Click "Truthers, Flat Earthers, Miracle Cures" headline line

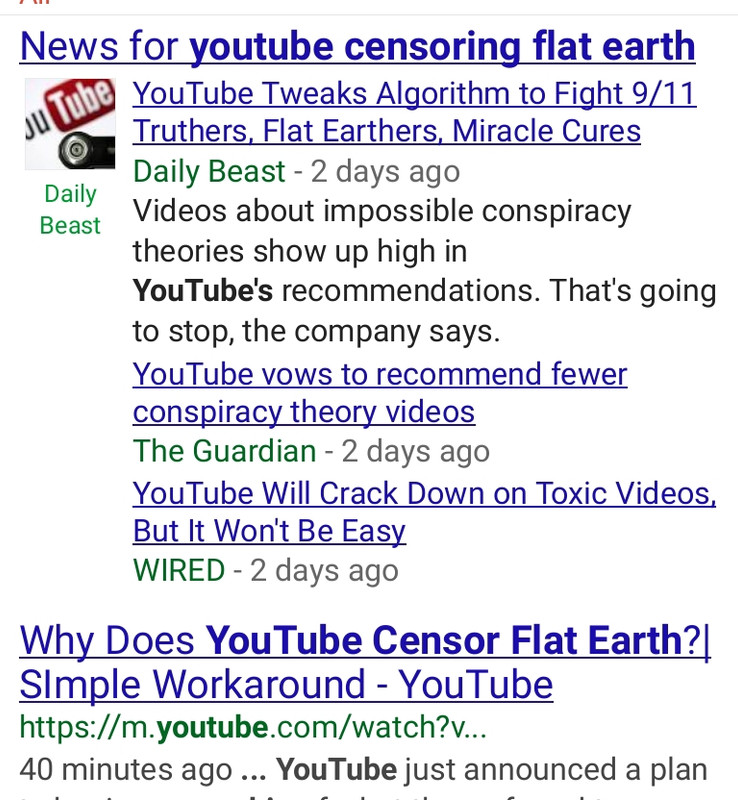pyautogui.click(x=386, y=132)
